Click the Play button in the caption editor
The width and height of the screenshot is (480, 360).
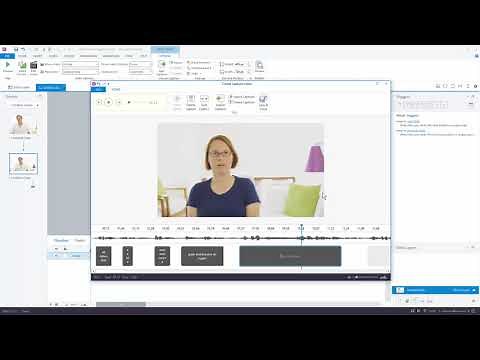(x=108, y=102)
